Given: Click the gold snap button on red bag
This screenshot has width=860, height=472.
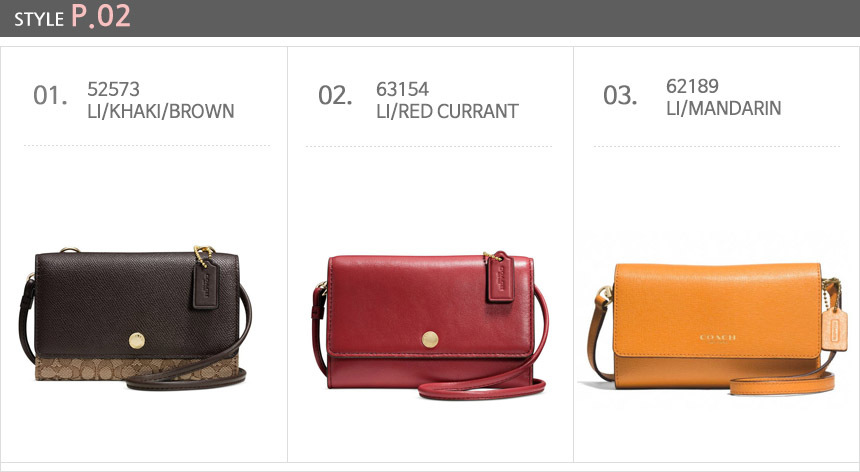Looking at the screenshot, I should tap(430, 339).
